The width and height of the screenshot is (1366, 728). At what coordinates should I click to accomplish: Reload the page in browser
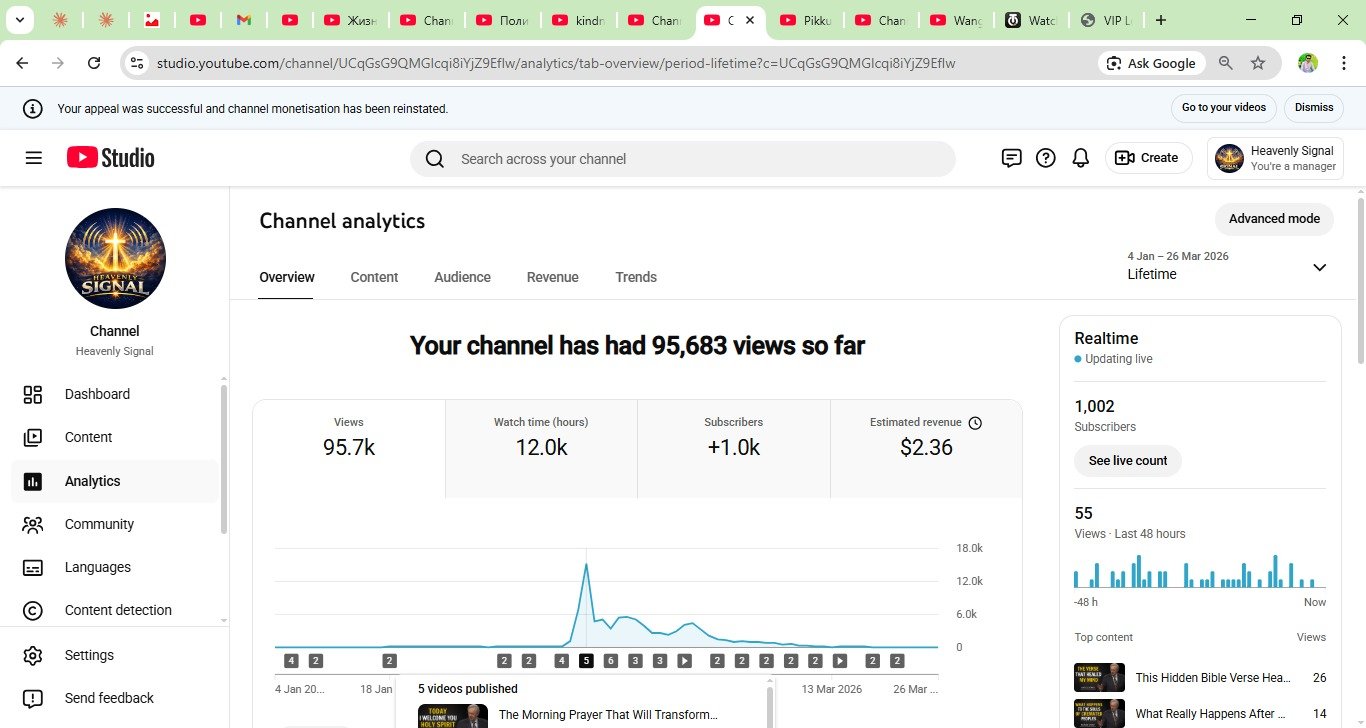(x=94, y=63)
